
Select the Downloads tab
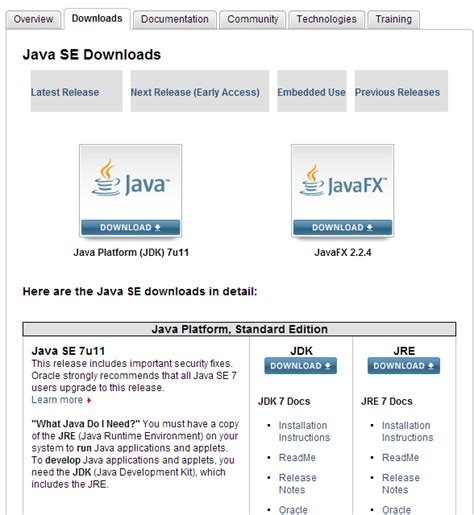click(97, 19)
